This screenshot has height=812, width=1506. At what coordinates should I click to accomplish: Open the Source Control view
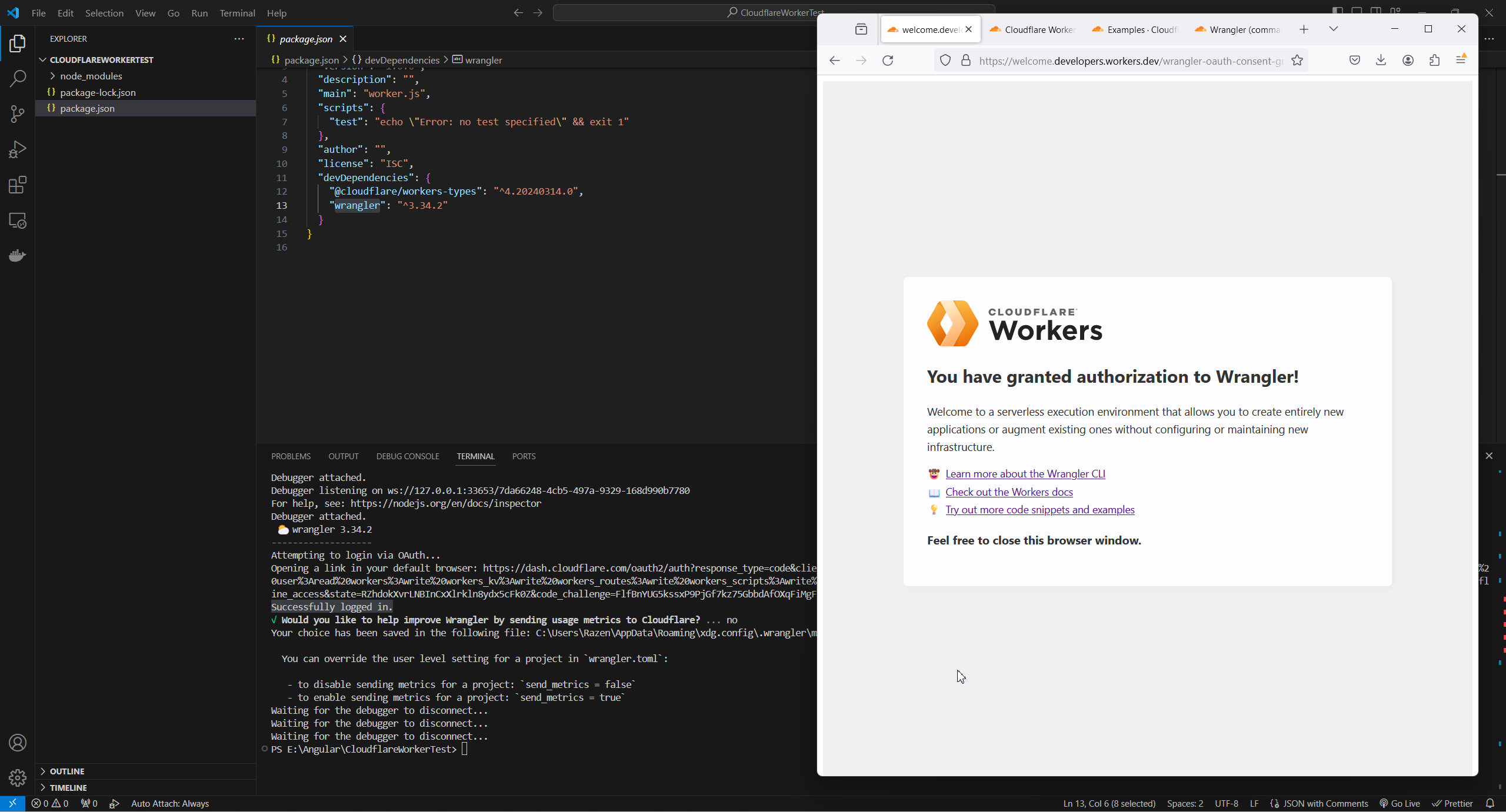tap(18, 113)
